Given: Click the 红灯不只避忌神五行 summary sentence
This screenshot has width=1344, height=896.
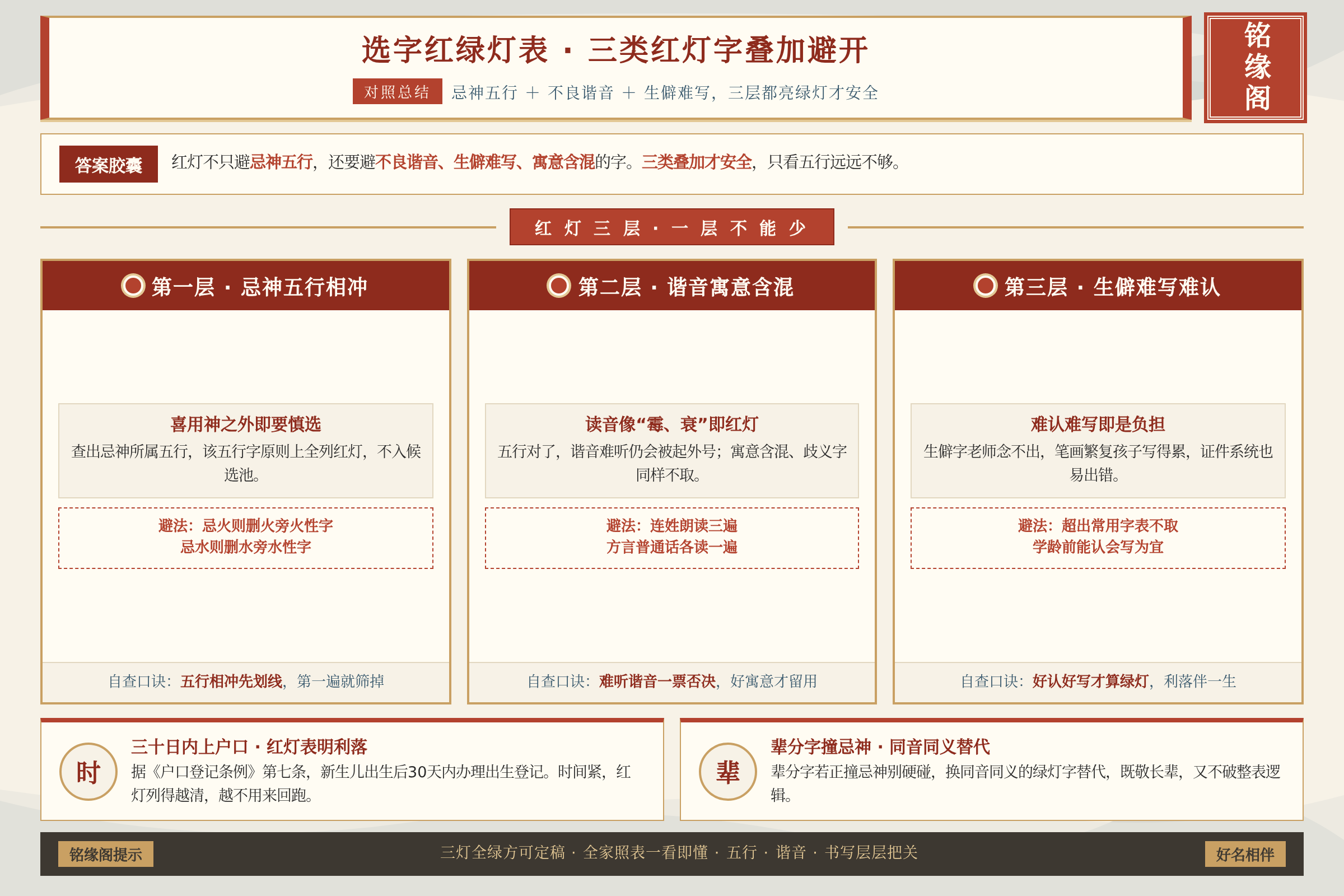Looking at the screenshot, I should coord(537,162).
